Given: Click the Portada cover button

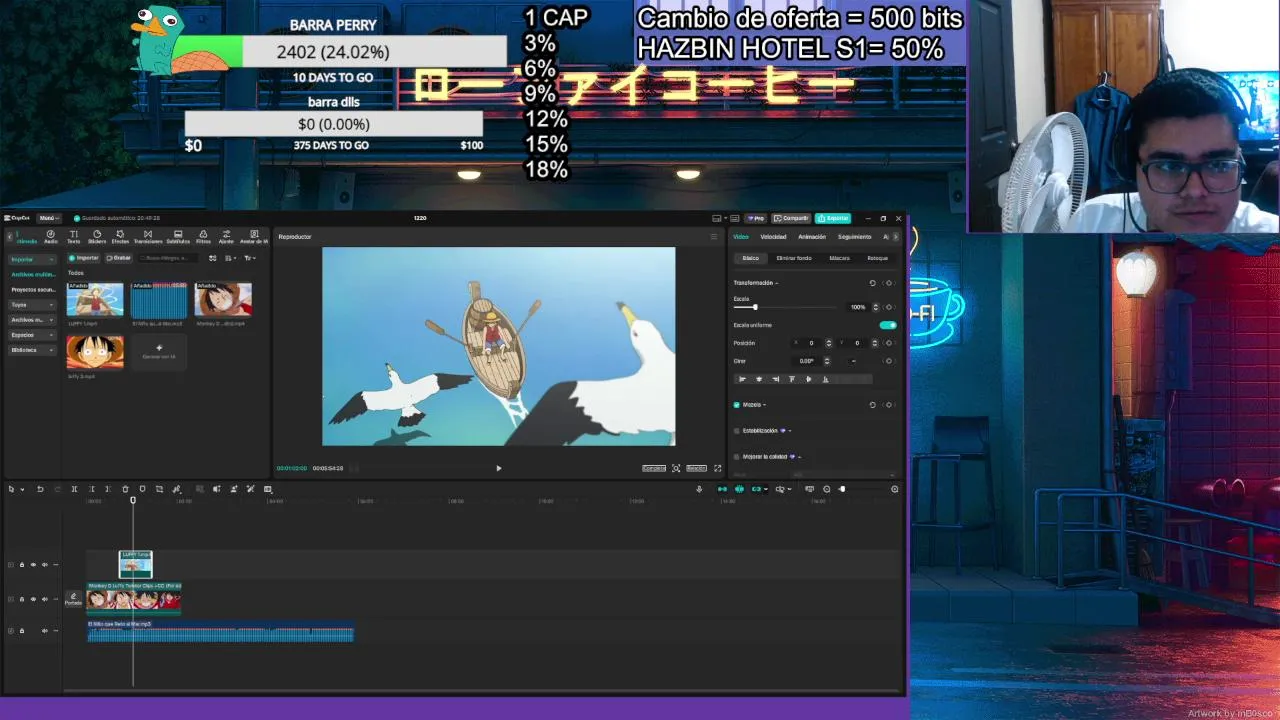Looking at the screenshot, I should [73, 599].
